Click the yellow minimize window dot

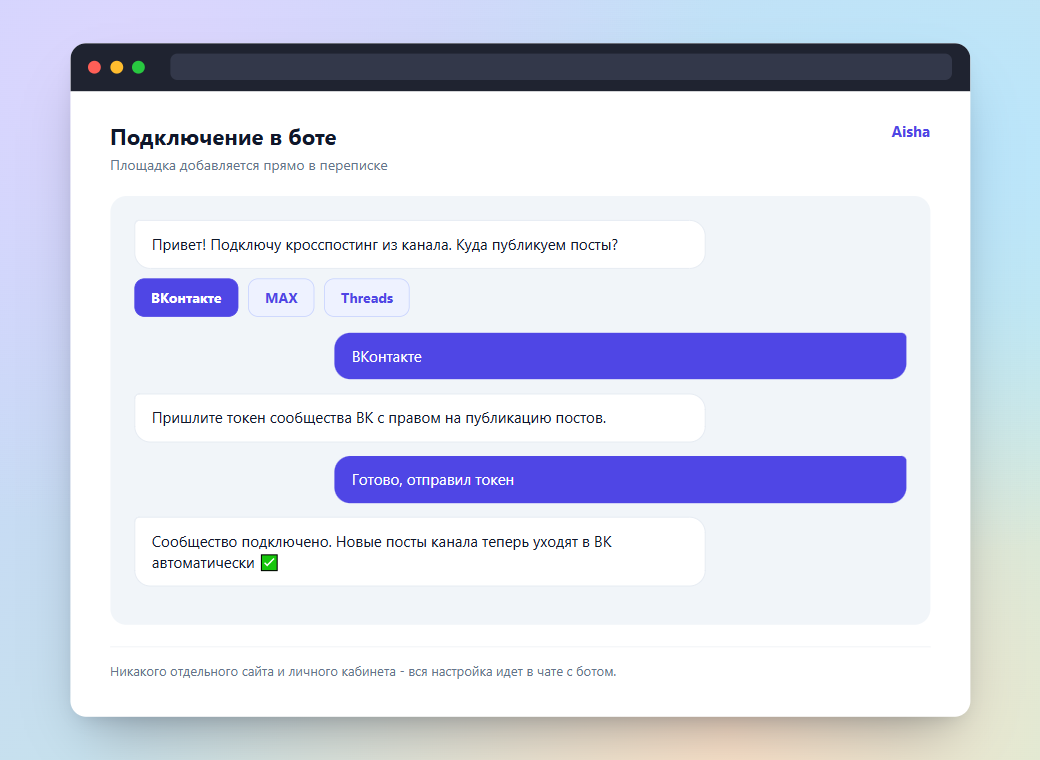117,67
